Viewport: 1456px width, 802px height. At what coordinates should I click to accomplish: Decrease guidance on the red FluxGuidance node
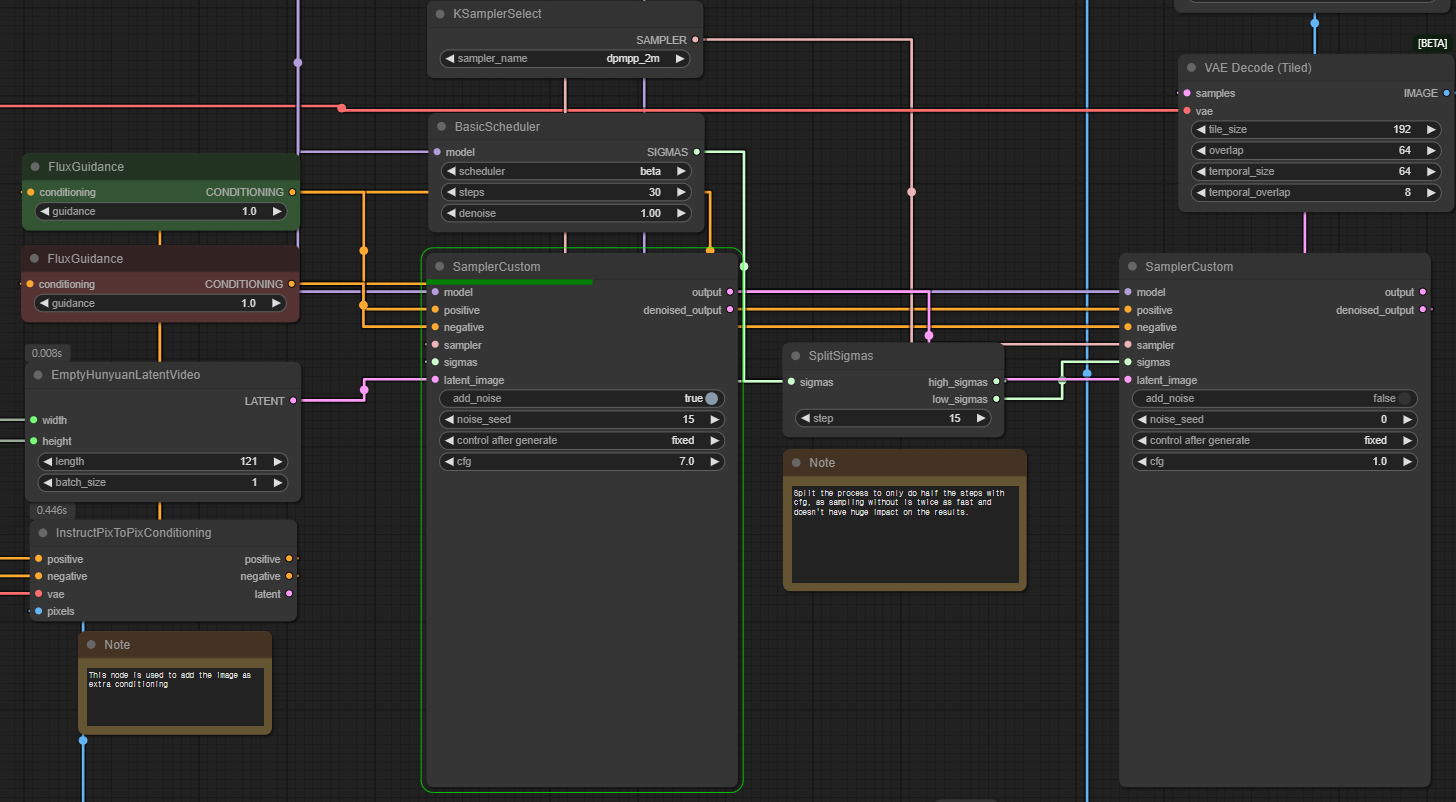45,303
